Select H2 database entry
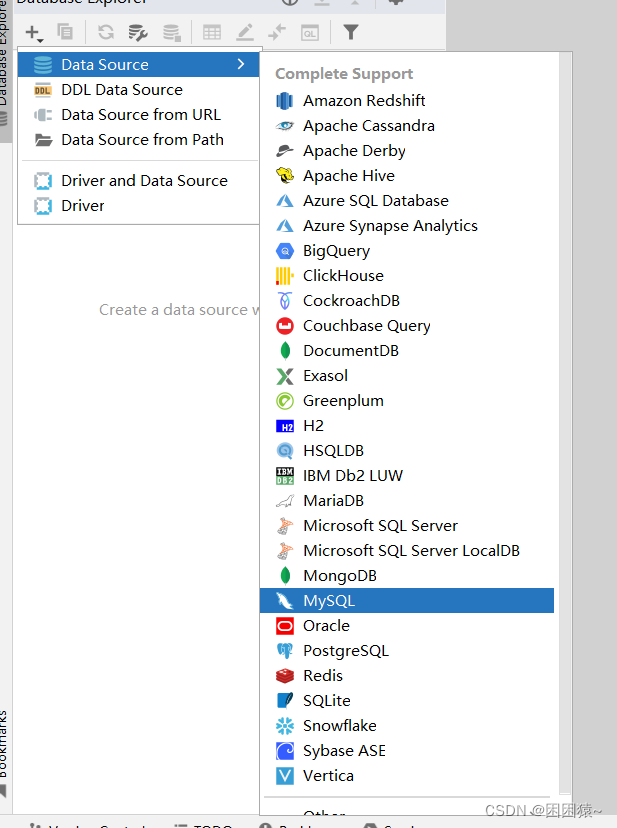The width and height of the screenshot is (617, 828). click(407, 426)
